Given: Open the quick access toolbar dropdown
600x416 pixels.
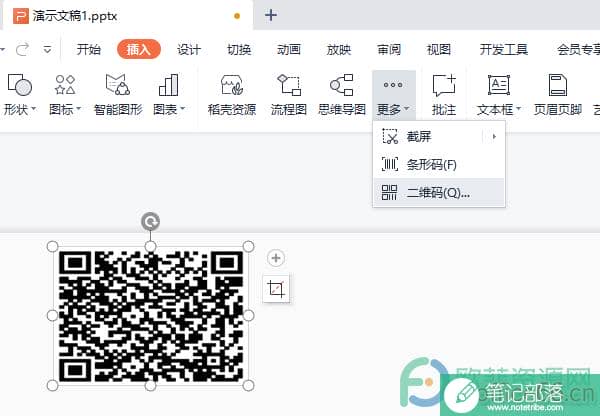Looking at the screenshot, I should click(47, 49).
